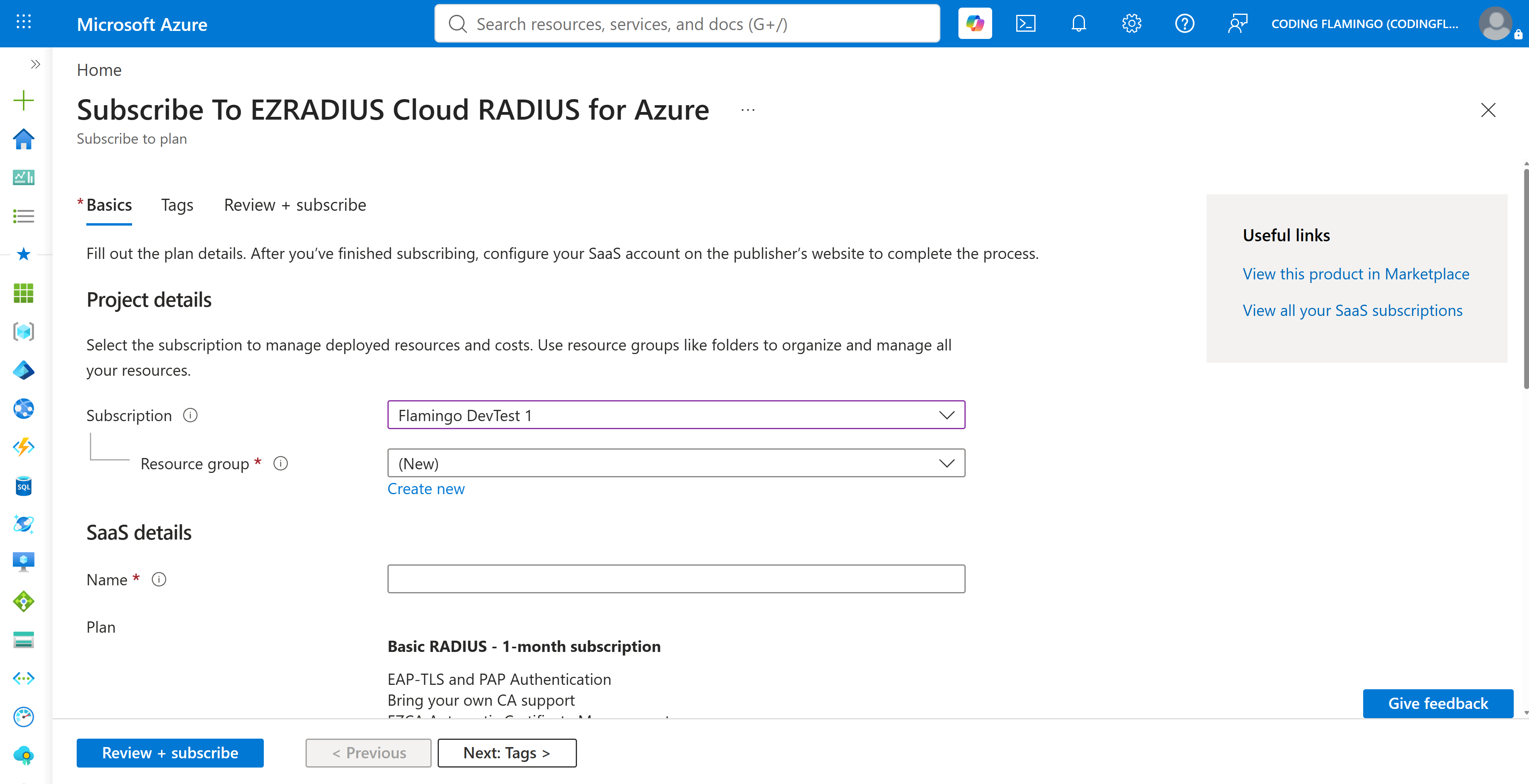The width and height of the screenshot is (1529, 784).
Task: Open the blue diamond sidebar icon
Action: 24,371
